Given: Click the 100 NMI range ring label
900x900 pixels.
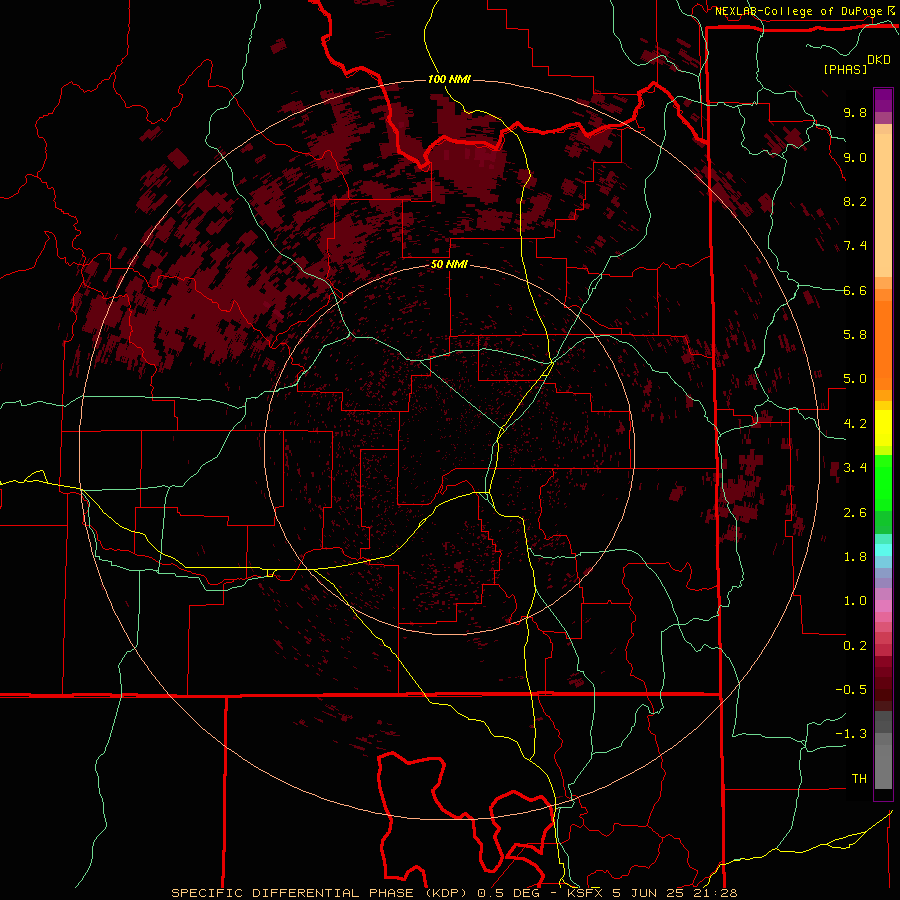Looking at the screenshot, I should (x=449, y=79).
